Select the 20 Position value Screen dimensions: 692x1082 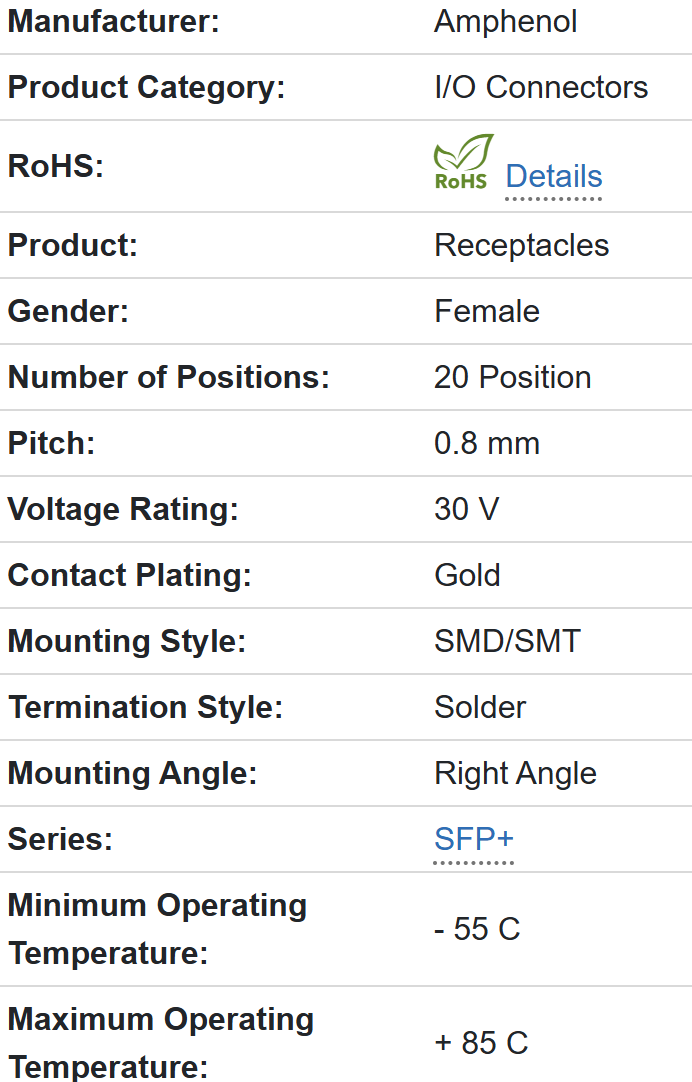pyautogui.click(x=512, y=377)
